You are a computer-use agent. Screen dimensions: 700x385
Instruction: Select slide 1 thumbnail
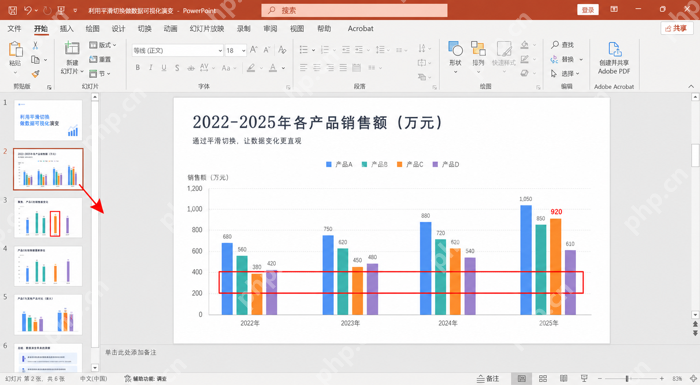coord(48,120)
